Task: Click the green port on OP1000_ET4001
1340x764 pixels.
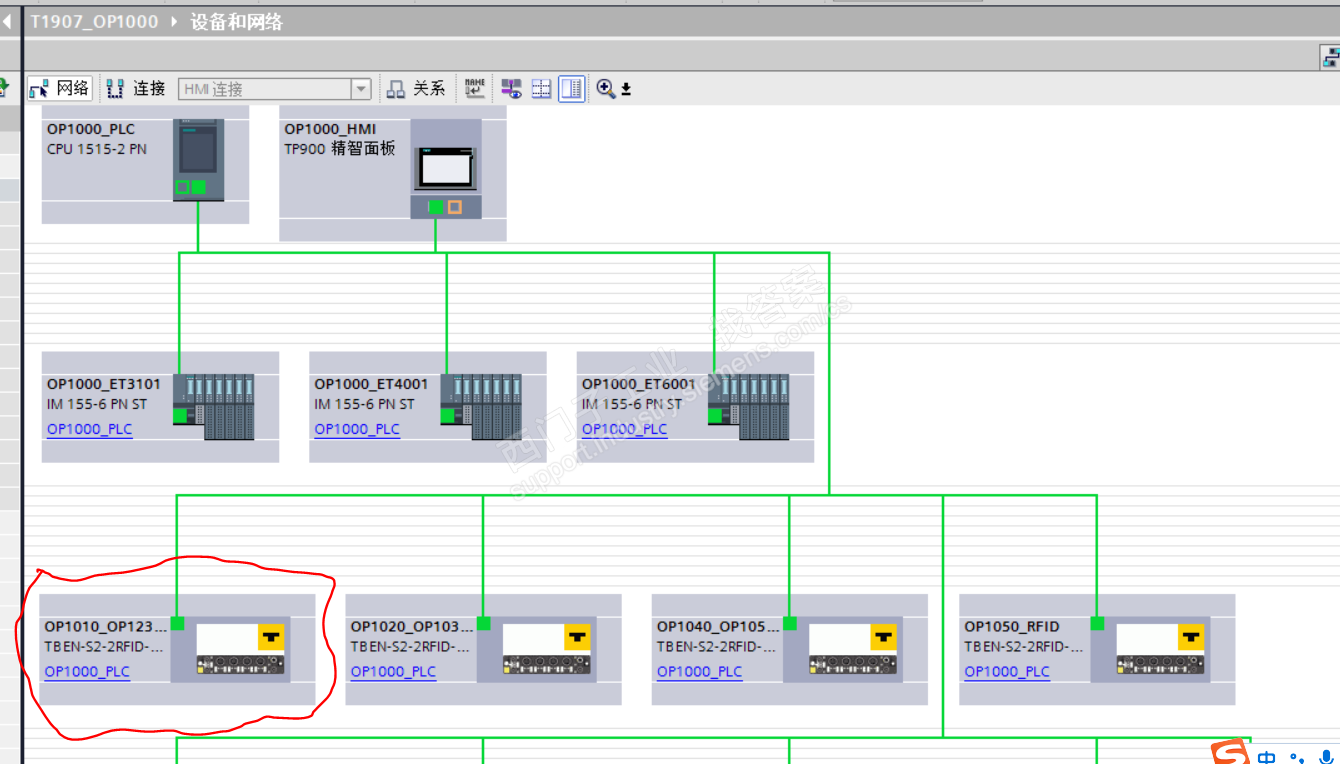Action: coord(447,414)
